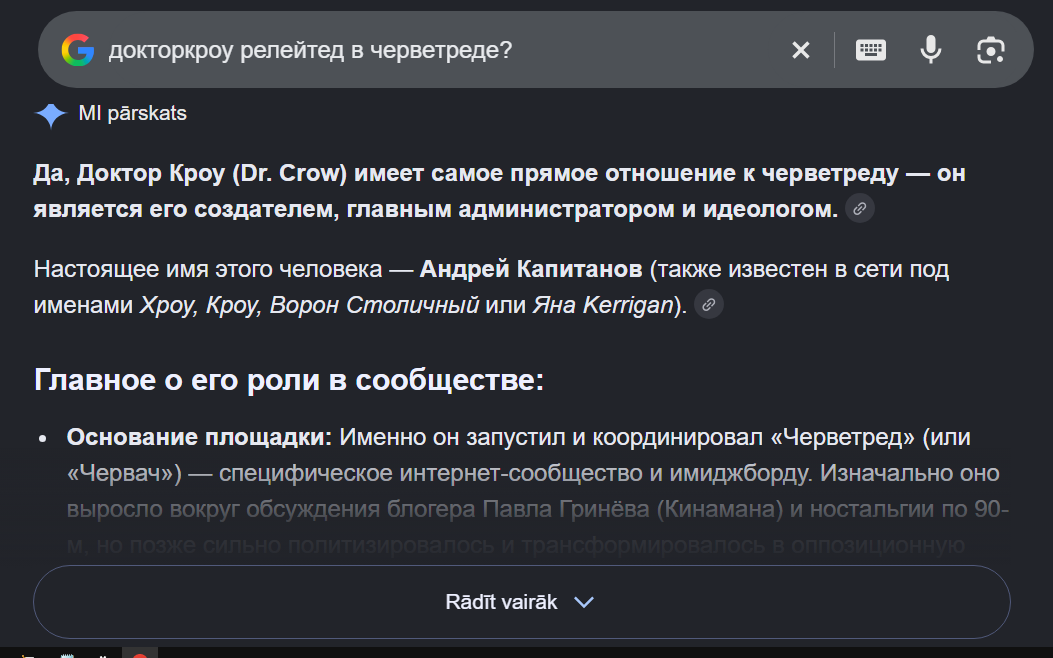Click the 'MI pārskats' label

(132, 113)
